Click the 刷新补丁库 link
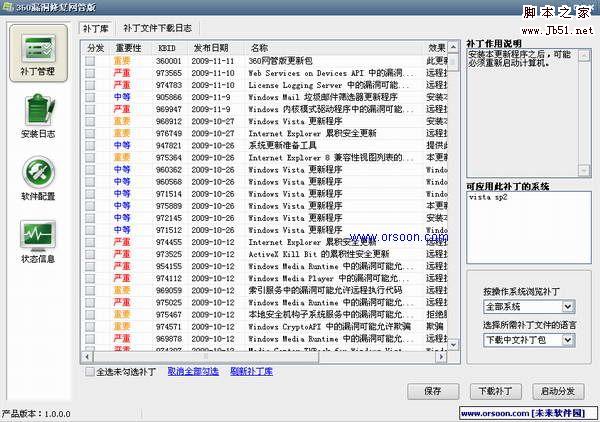The height and width of the screenshot is (422, 600). pyautogui.click(x=251, y=371)
